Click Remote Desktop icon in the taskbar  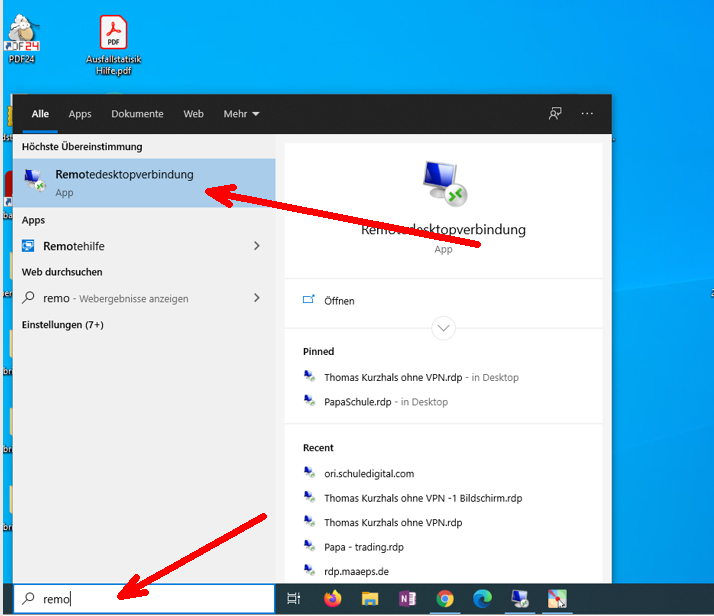point(520,599)
